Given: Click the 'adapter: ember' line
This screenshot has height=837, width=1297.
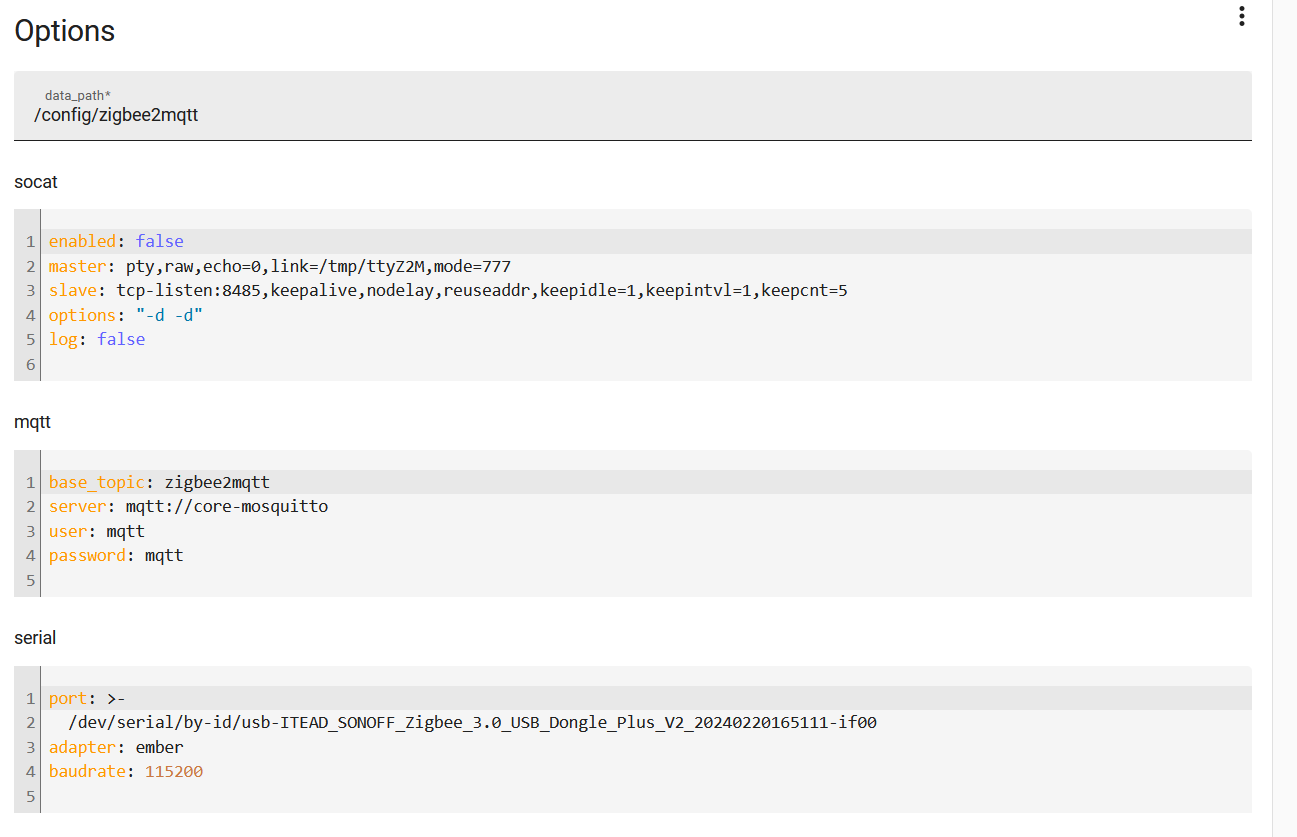Looking at the screenshot, I should pos(116,747).
